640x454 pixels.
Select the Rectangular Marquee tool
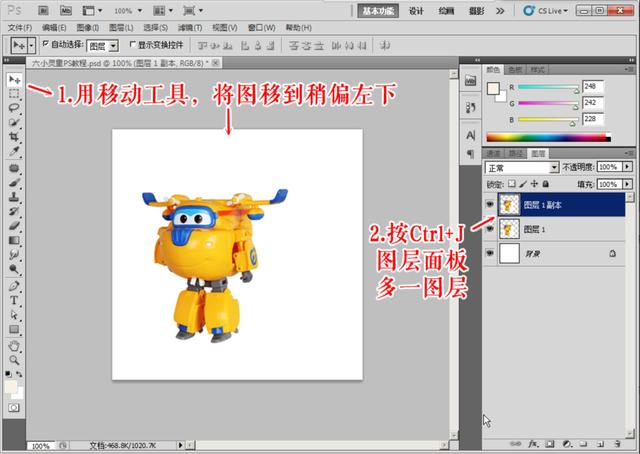tap(14, 94)
